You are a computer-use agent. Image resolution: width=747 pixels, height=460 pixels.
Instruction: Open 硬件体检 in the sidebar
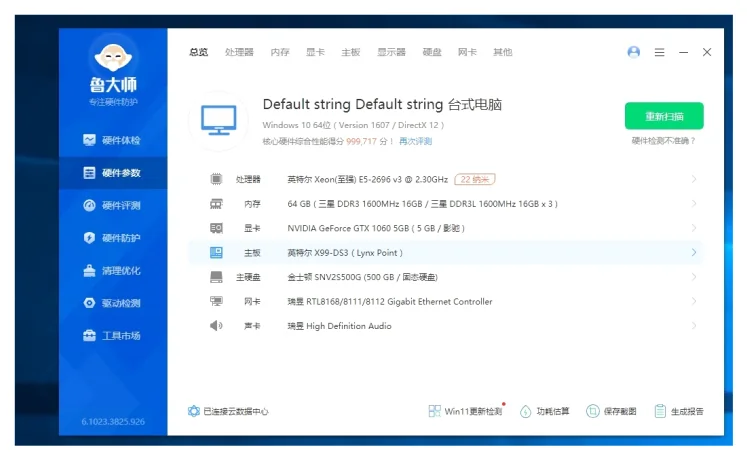(113, 140)
